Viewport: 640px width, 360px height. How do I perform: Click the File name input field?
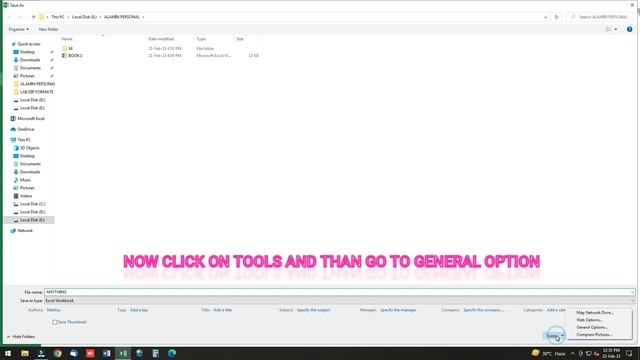(x=339, y=292)
